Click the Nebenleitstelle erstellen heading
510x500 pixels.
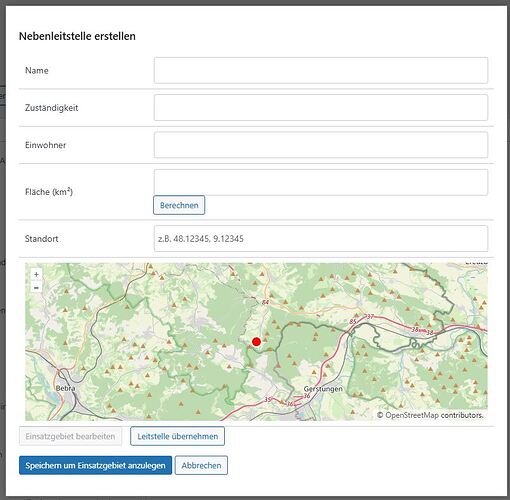pos(77,36)
